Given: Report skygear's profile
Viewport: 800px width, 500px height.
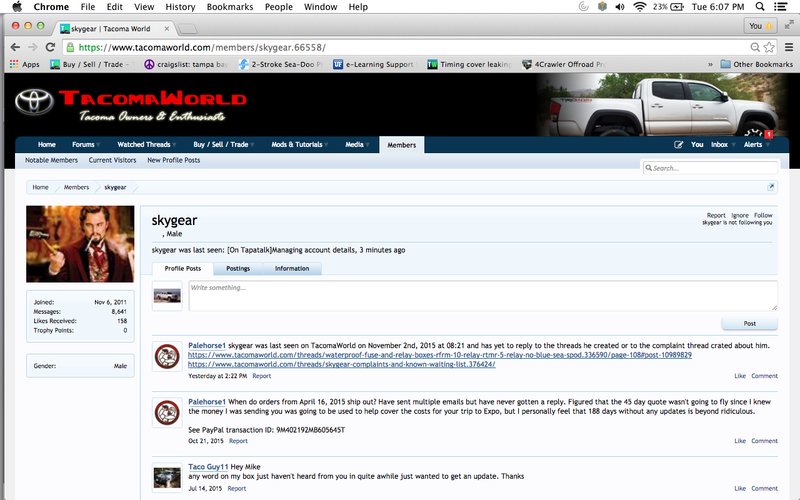Looking at the screenshot, I should coord(716,215).
